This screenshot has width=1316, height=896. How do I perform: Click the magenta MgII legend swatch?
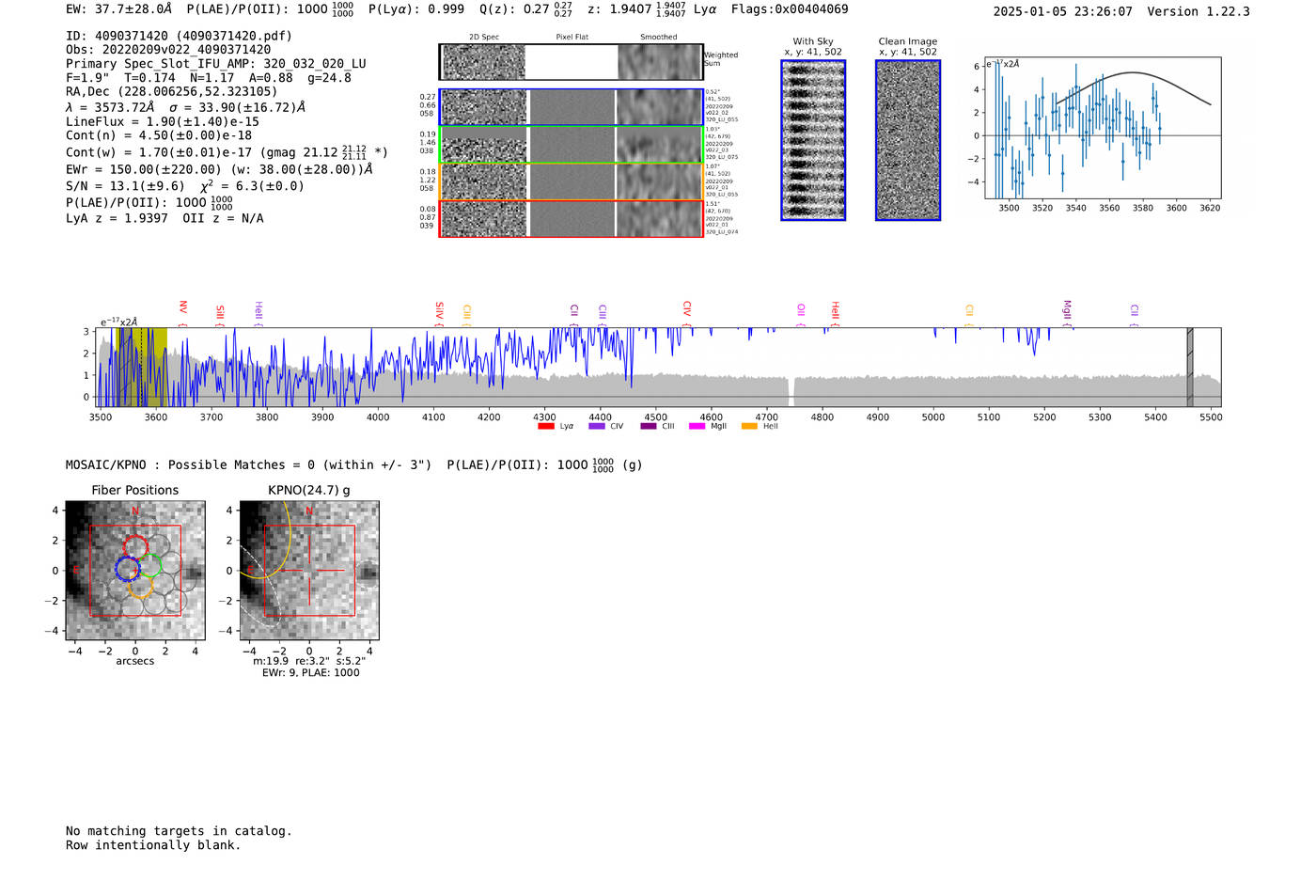(x=697, y=426)
